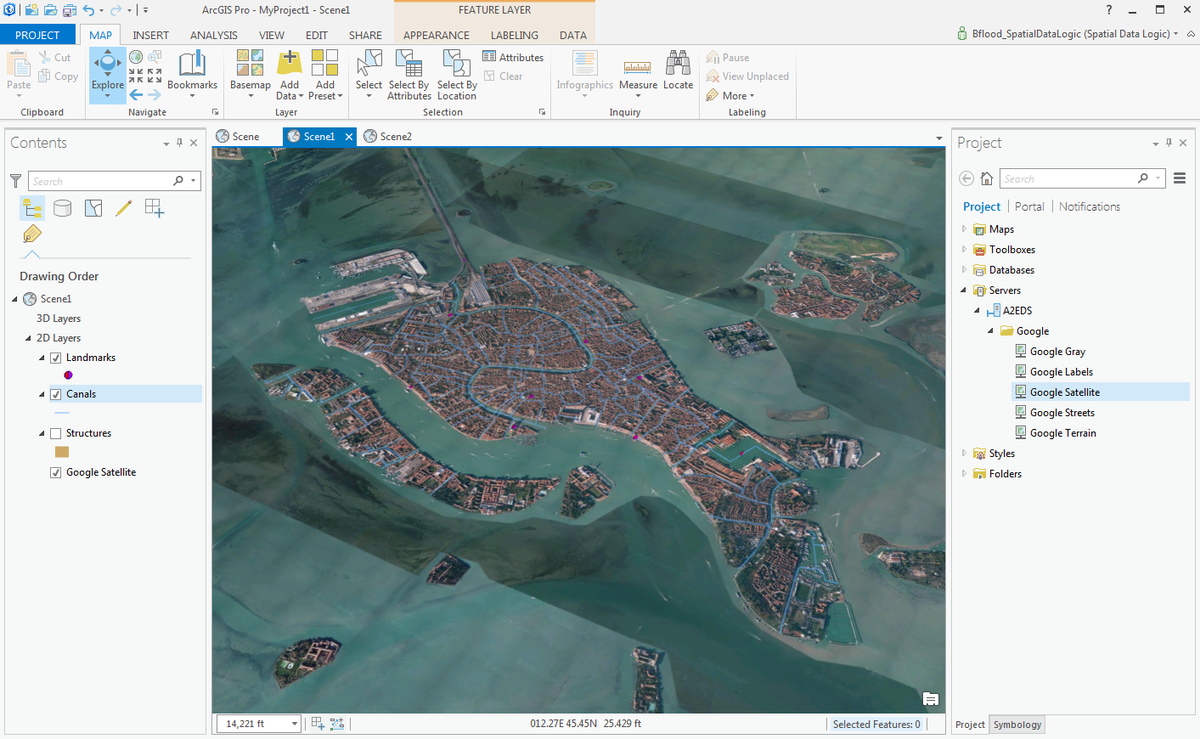Collapse the Servers node
The height and width of the screenshot is (739, 1200).
click(964, 290)
